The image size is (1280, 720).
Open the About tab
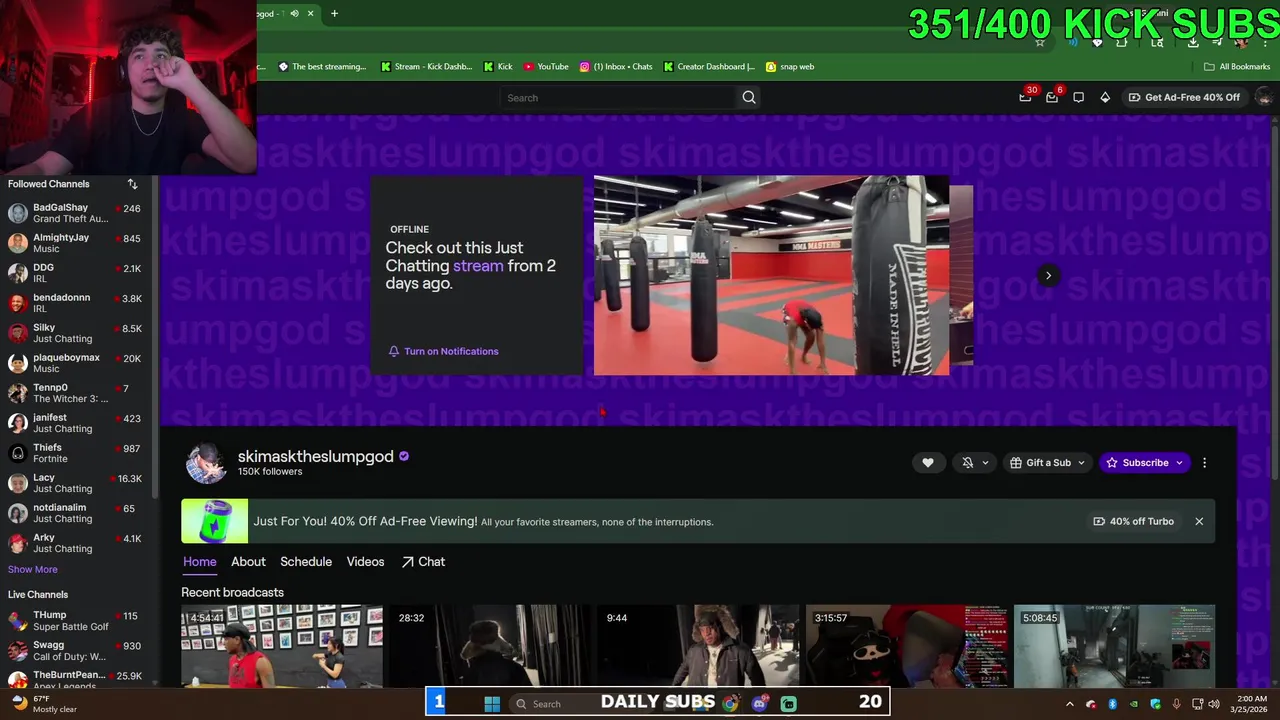pos(248,562)
